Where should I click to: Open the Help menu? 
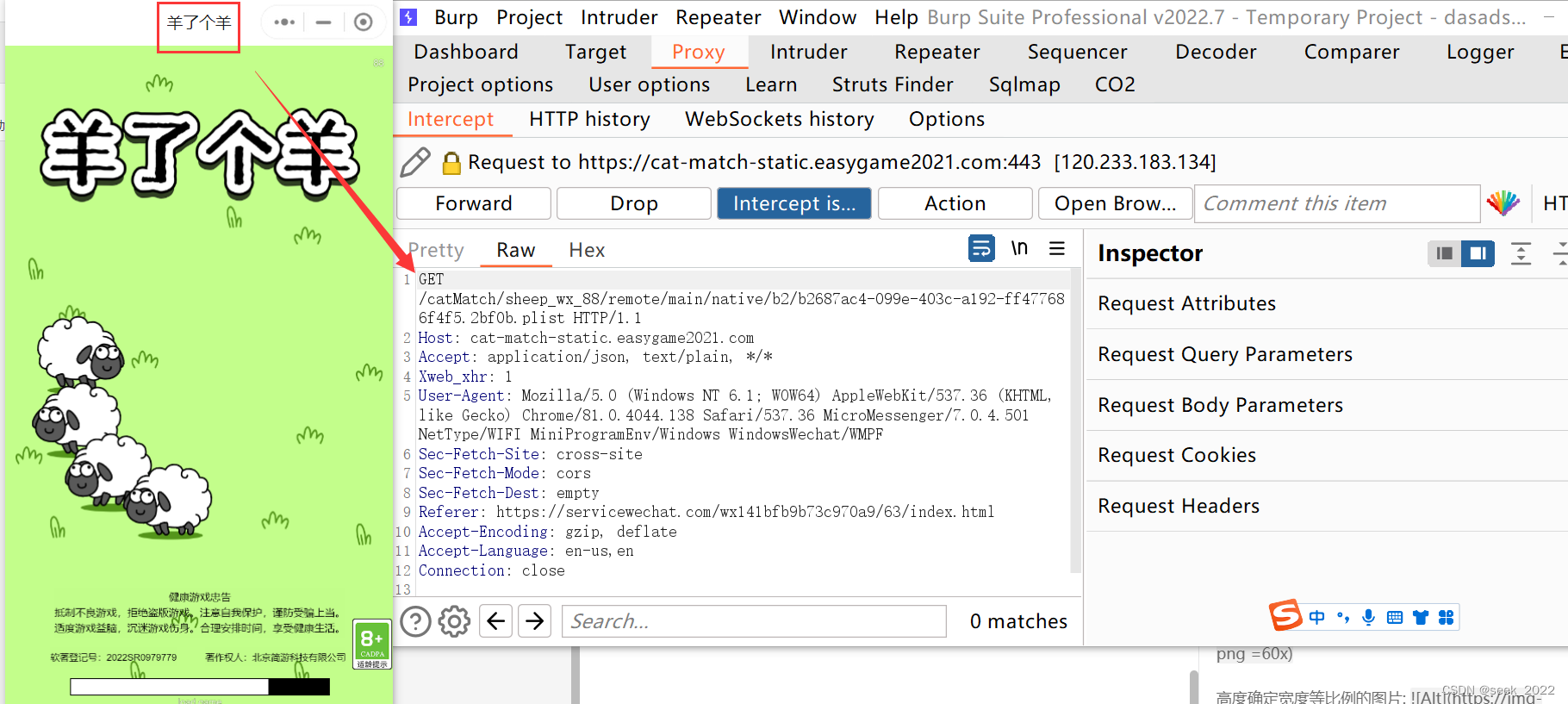[x=896, y=17]
